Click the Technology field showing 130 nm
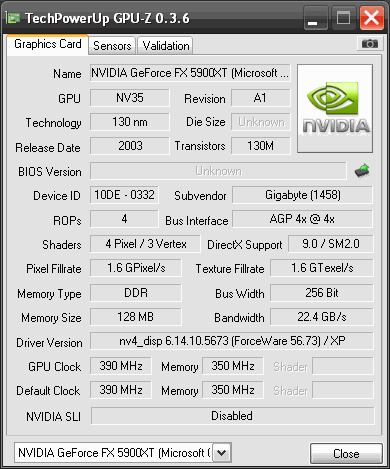Image resolution: width=390 pixels, height=469 pixels. pyautogui.click(x=130, y=122)
